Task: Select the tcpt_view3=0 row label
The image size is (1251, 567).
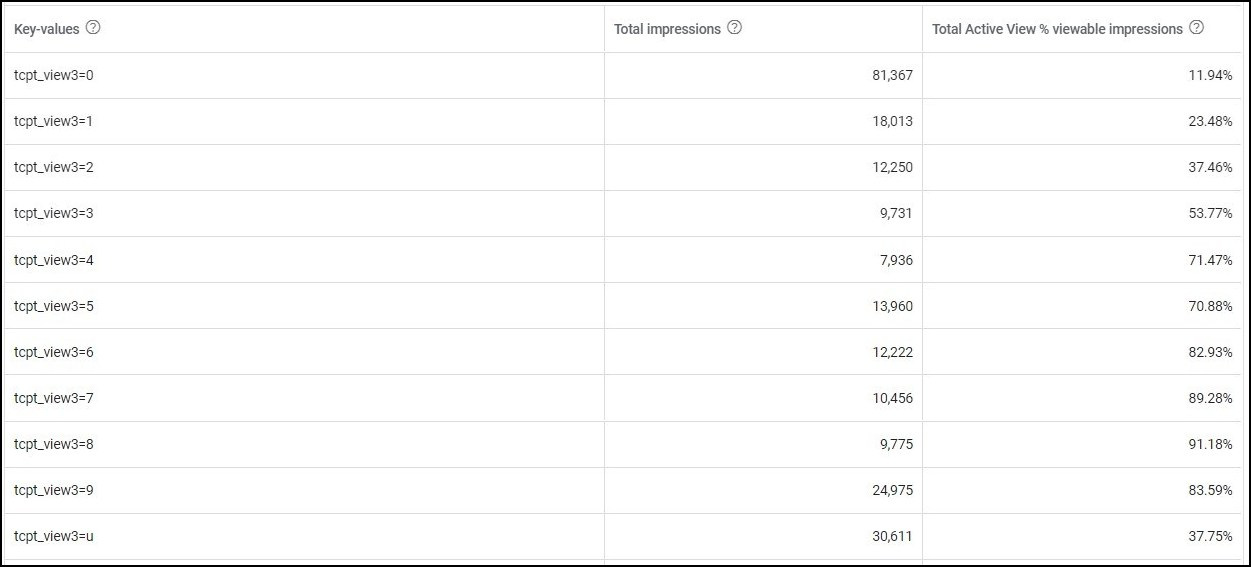Action: [54, 75]
